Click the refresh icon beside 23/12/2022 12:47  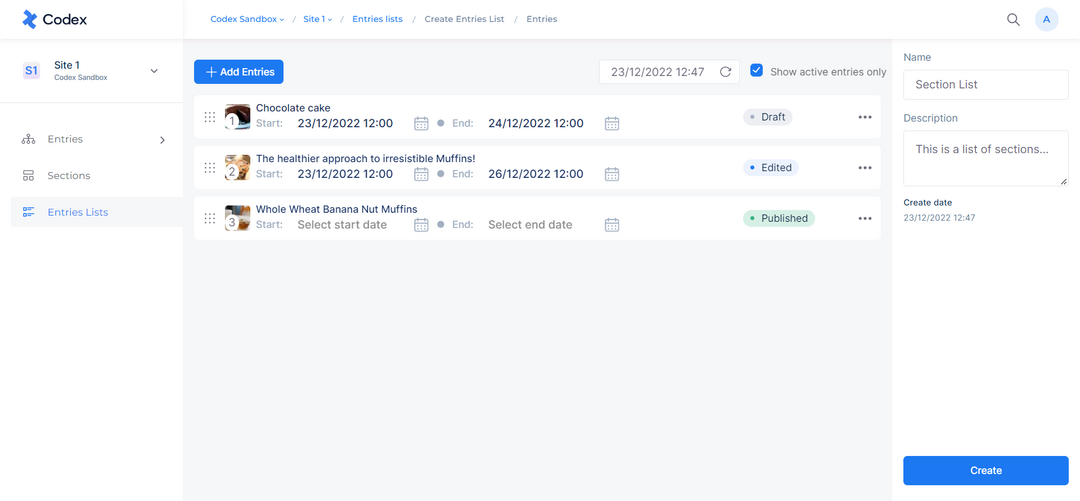point(725,72)
